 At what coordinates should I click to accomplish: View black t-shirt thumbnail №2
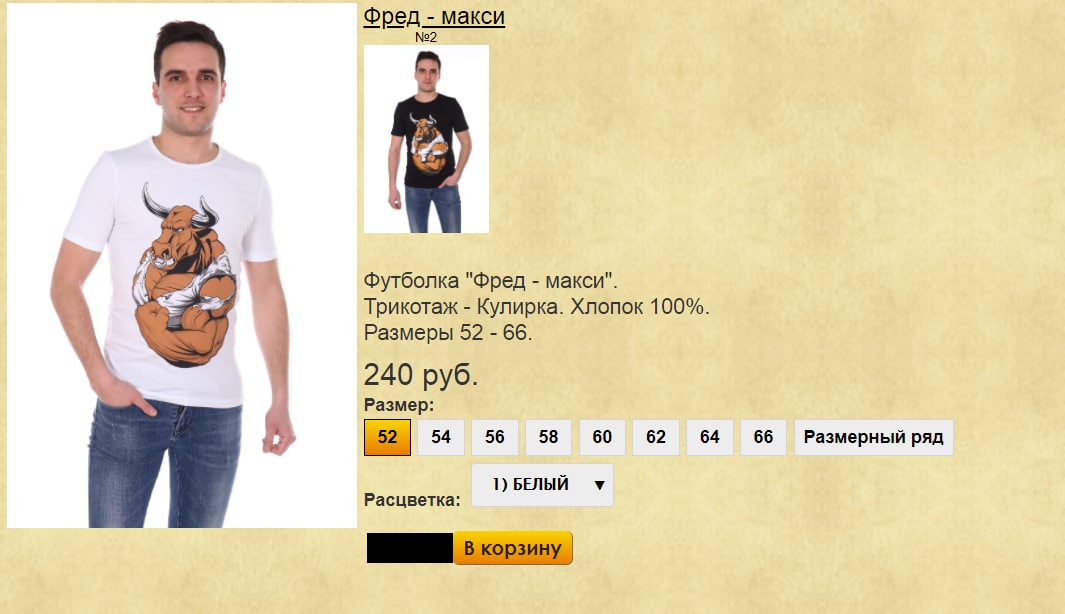pyautogui.click(x=427, y=139)
